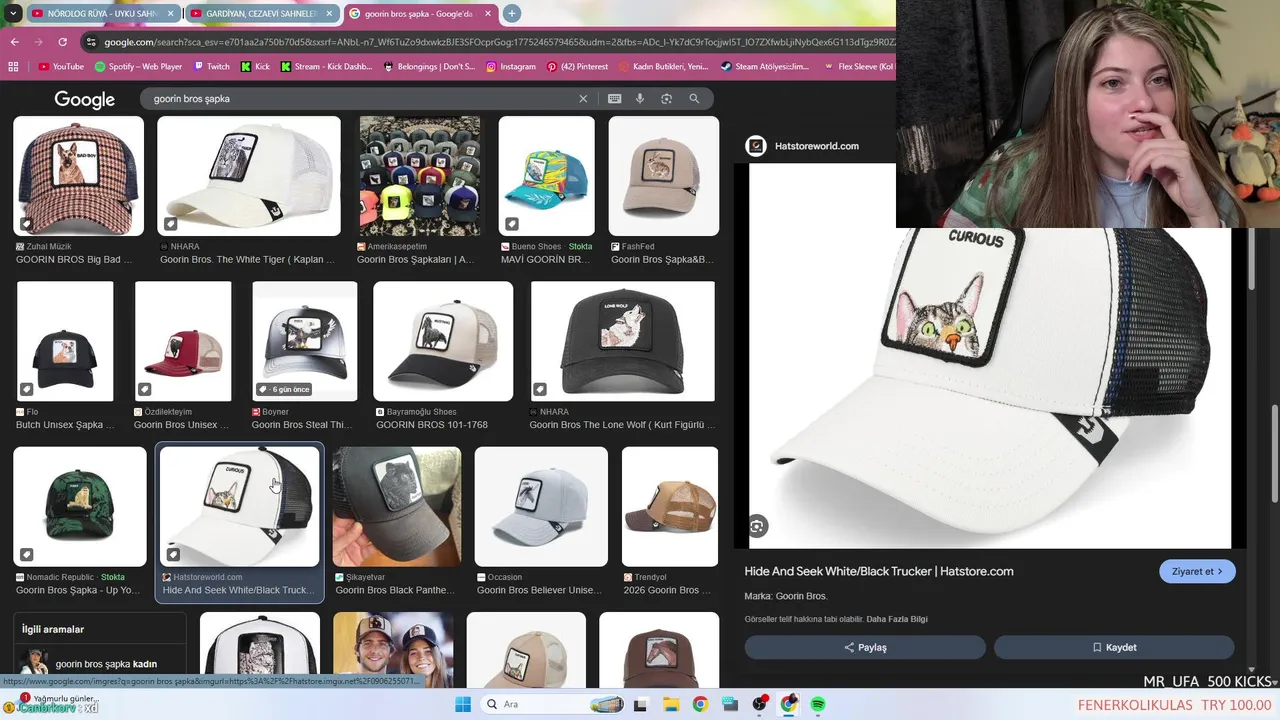Open a new browser tab
Viewport: 1280px width, 720px height.
(511, 13)
